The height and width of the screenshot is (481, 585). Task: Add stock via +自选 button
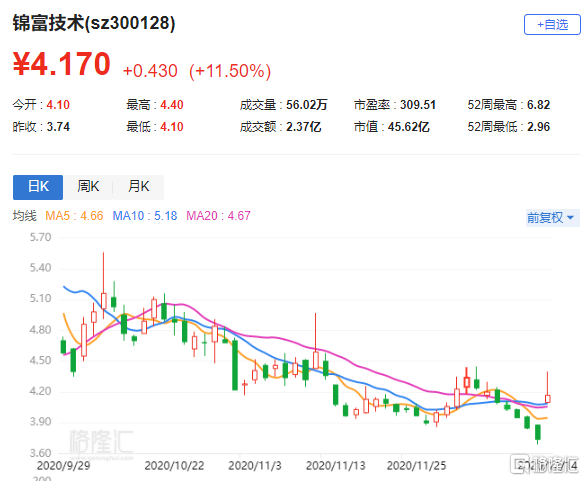pos(552,25)
